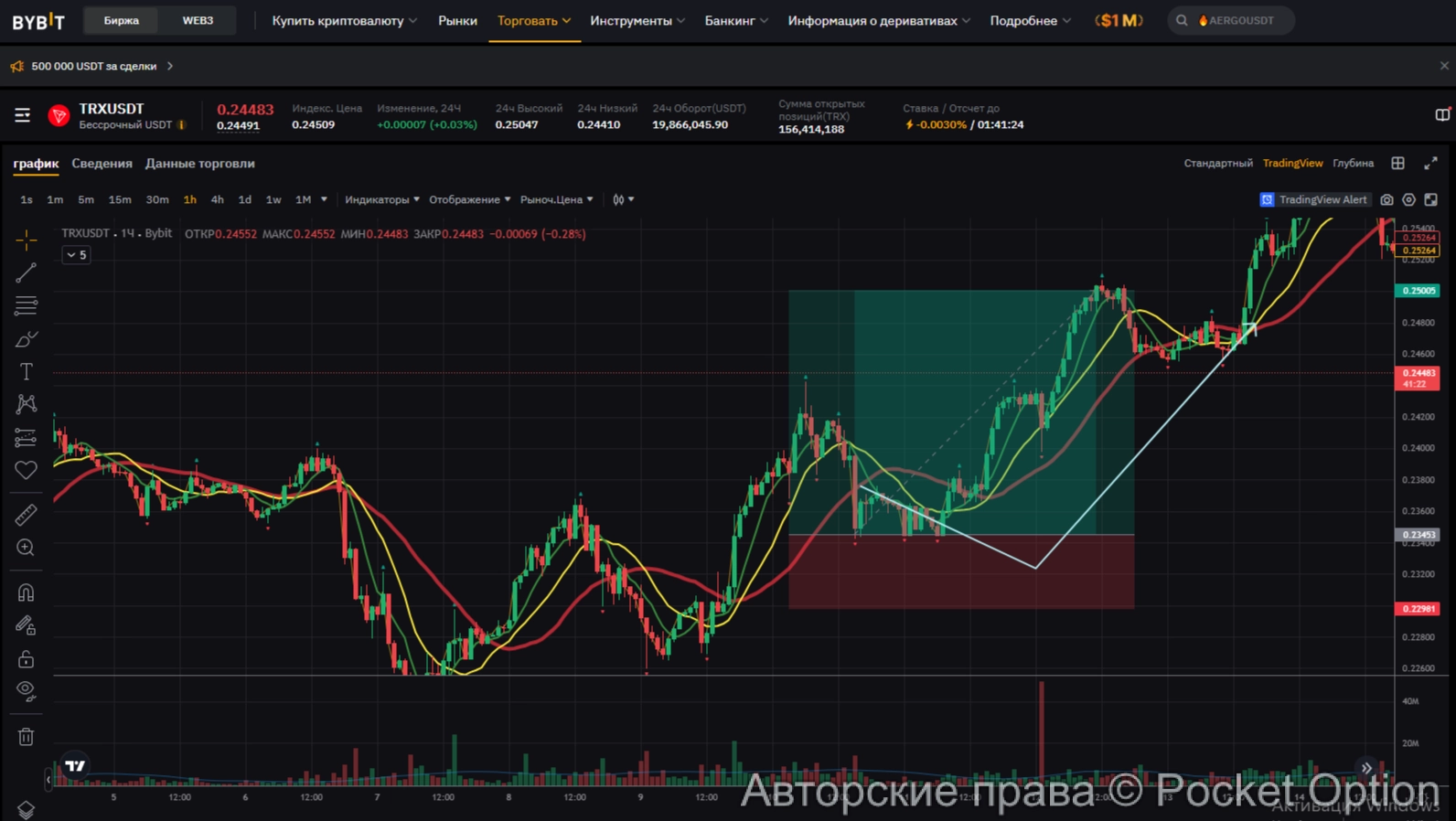
Task: Click the zoom in magnifier tool
Action: (x=26, y=548)
